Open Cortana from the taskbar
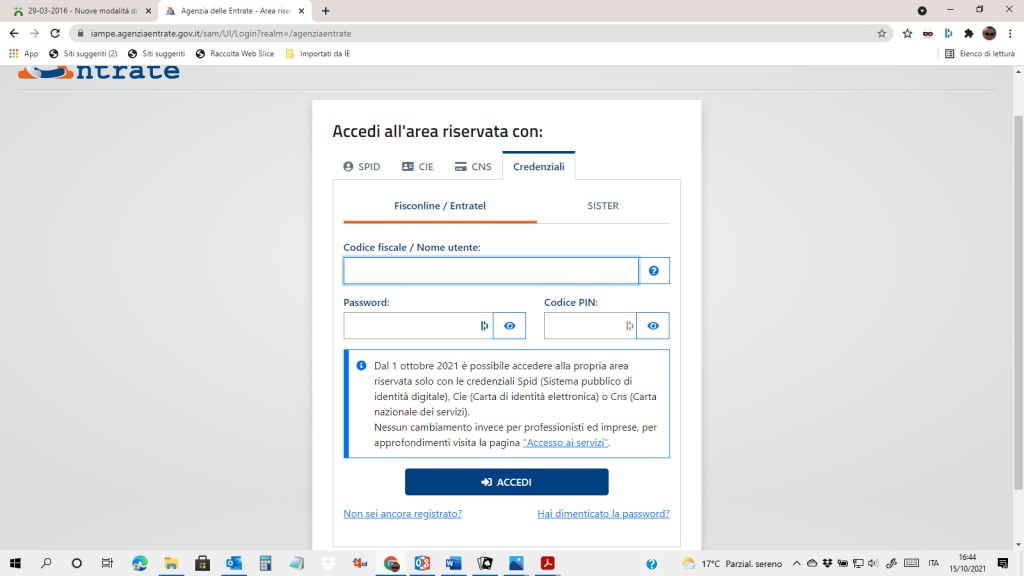Screen dimensions: 1024x576 point(76,563)
